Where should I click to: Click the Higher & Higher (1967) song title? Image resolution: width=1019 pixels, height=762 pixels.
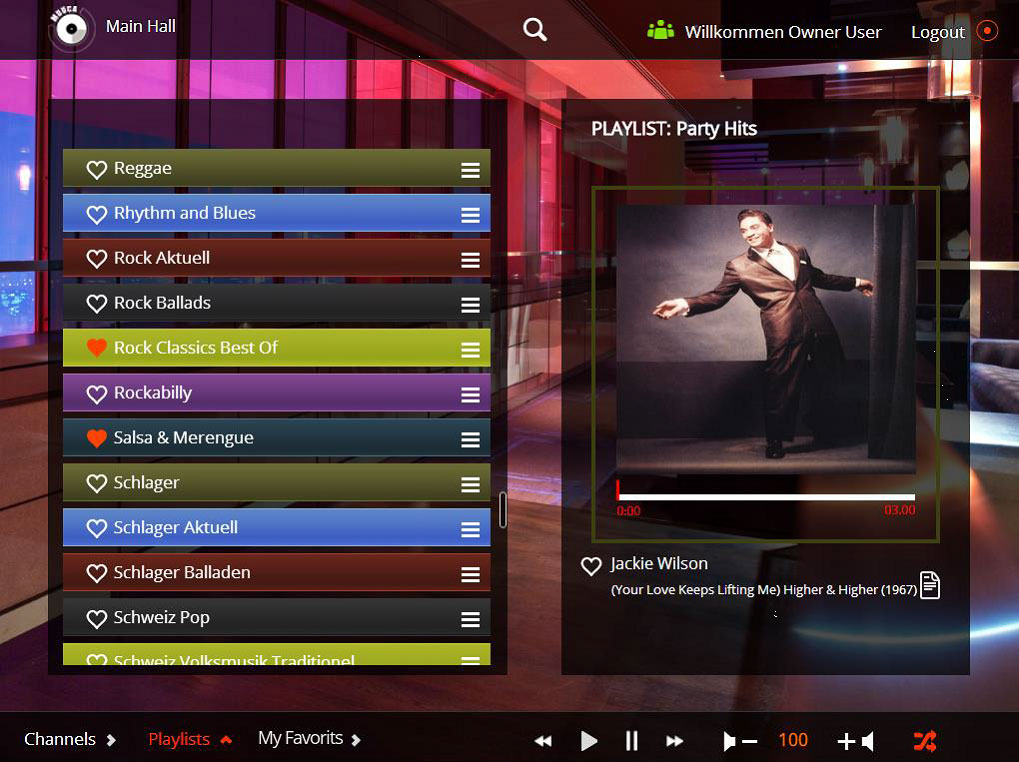point(764,590)
